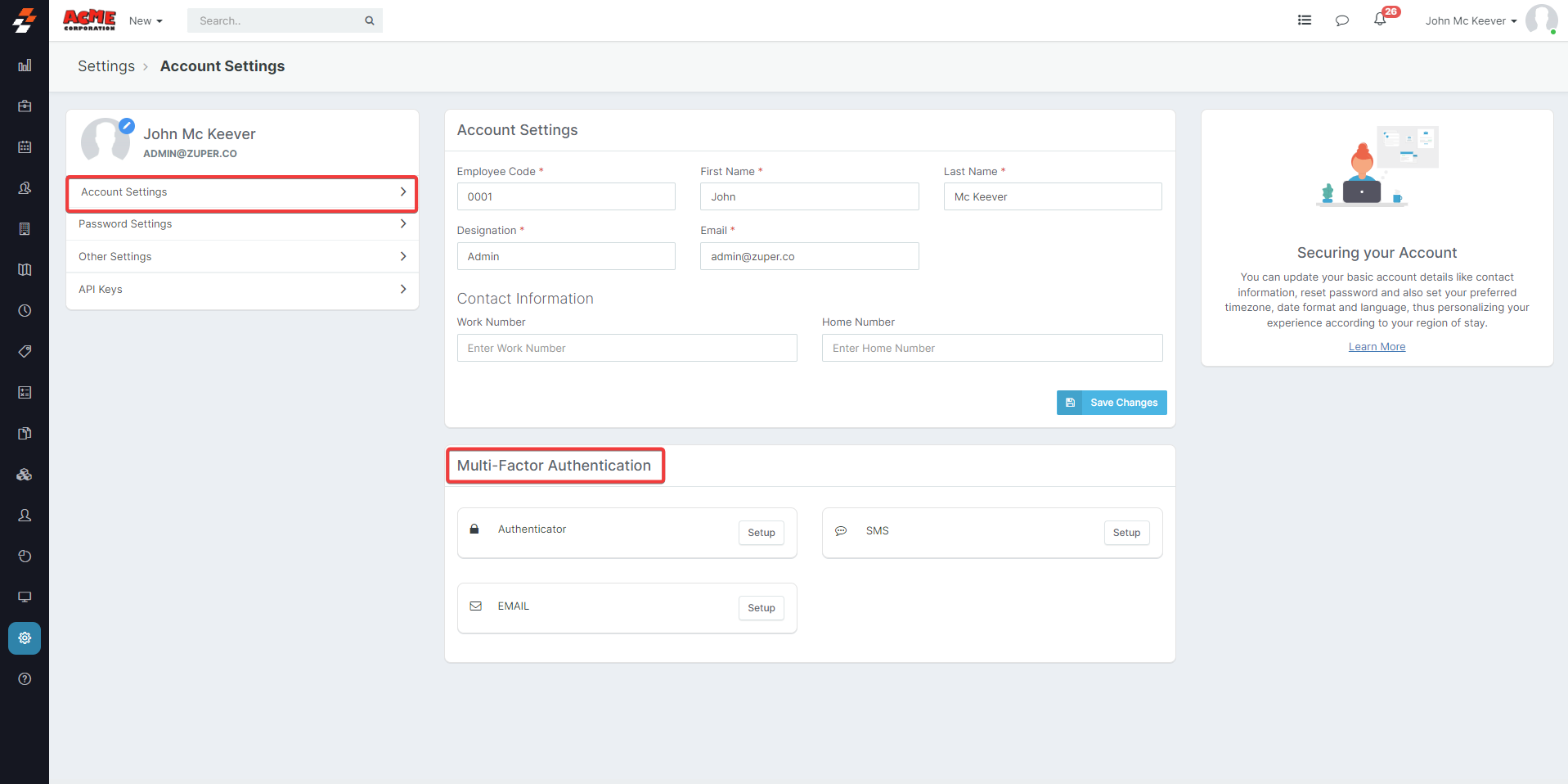The image size is (1568, 784).
Task: Click the Enter Work Number field
Action: coord(627,349)
